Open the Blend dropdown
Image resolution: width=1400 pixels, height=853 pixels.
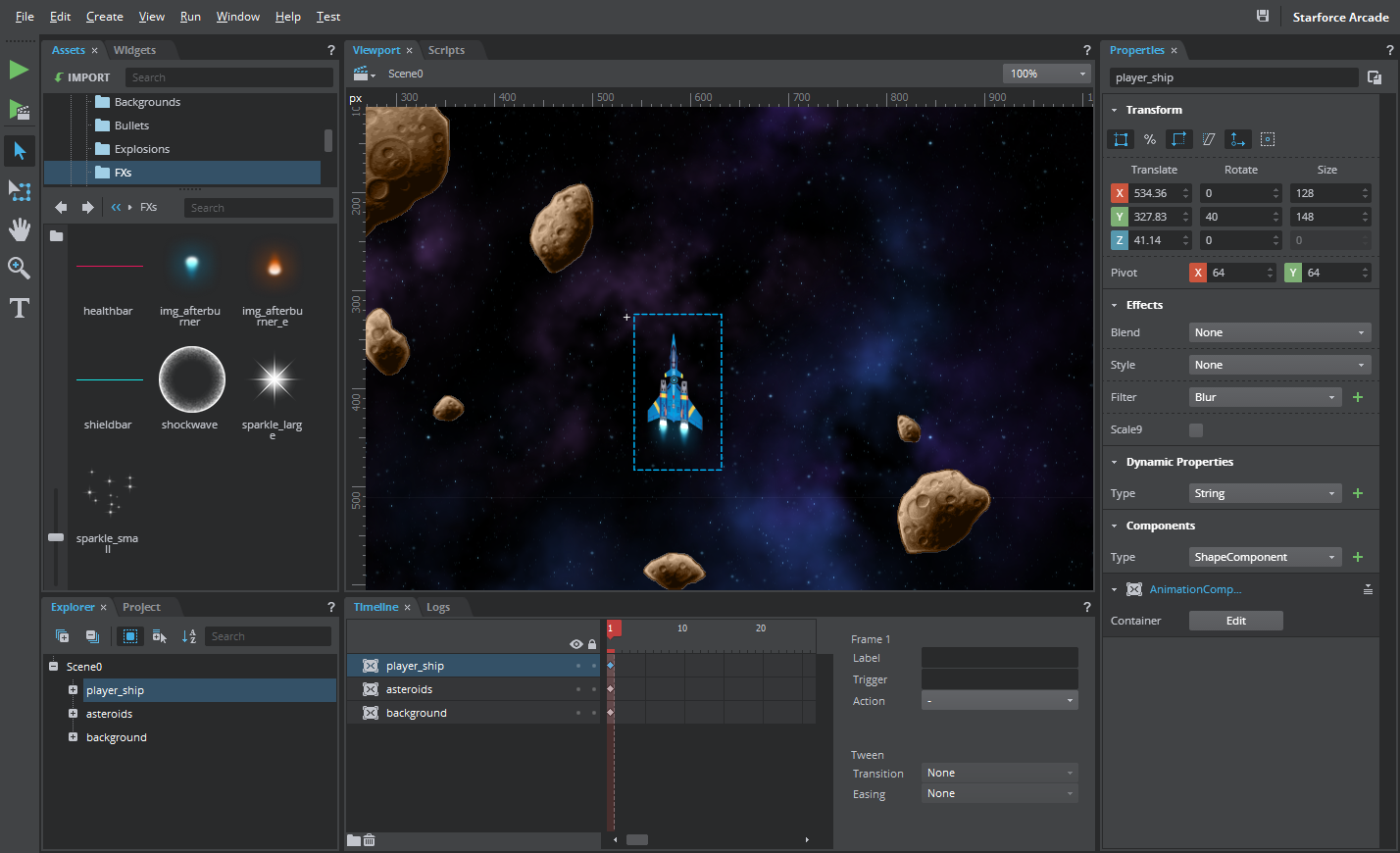[1279, 332]
